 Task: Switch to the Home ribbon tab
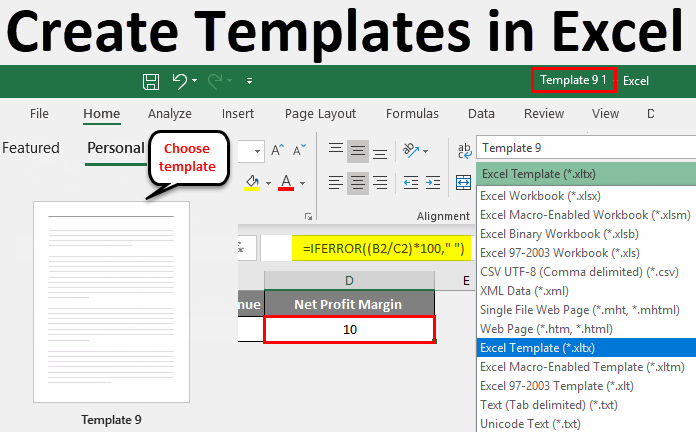[x=102, y=114]
